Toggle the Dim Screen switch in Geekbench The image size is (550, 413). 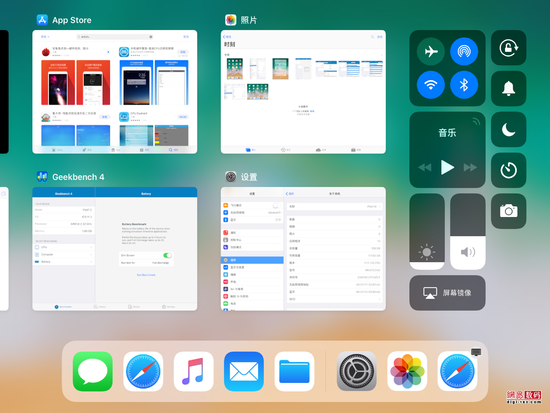167,255
